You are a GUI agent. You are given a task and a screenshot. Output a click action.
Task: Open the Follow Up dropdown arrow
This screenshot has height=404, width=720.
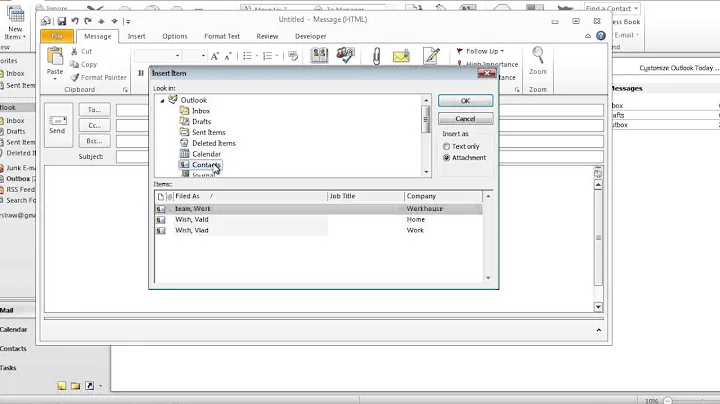502,51
